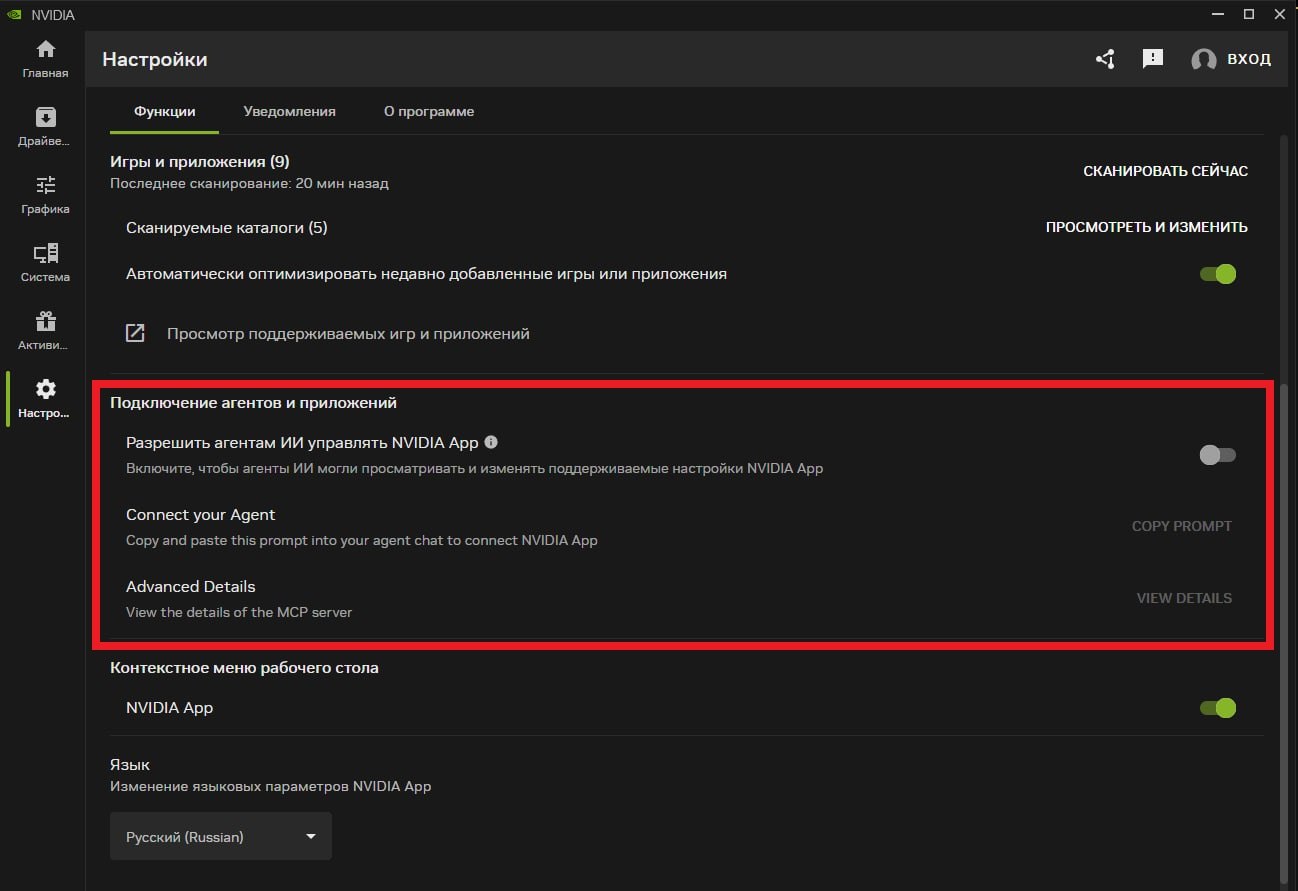This screenshot has width=1298, height=891.
Task: Open the feedback speech-bubble icon
Action: click(1153, 59)
